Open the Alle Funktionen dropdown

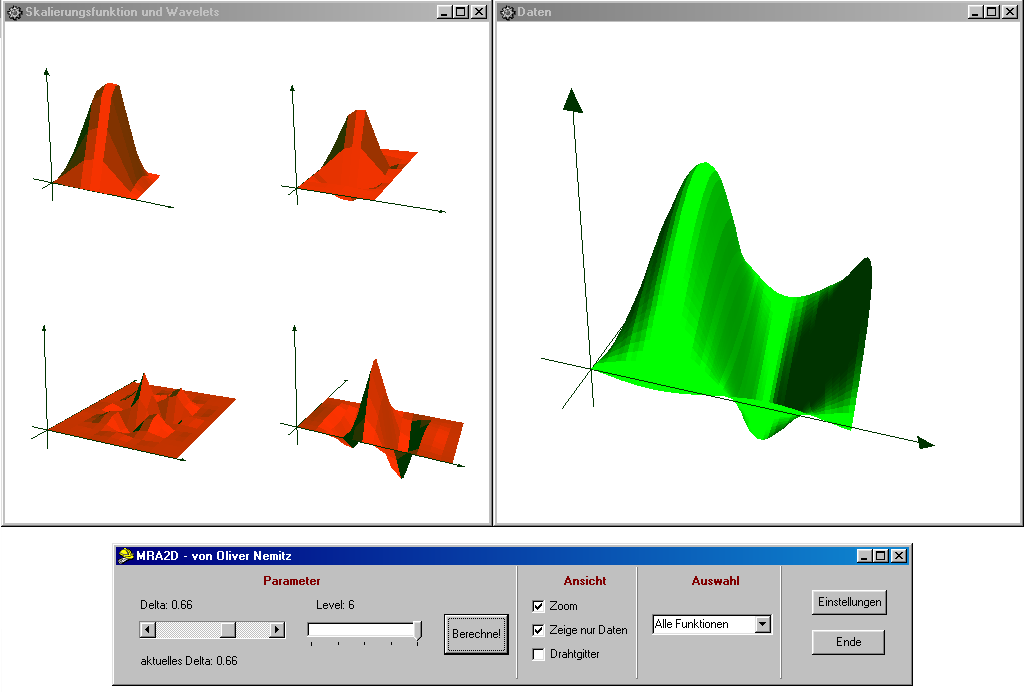pyautogui.click(x=763, y=624)
